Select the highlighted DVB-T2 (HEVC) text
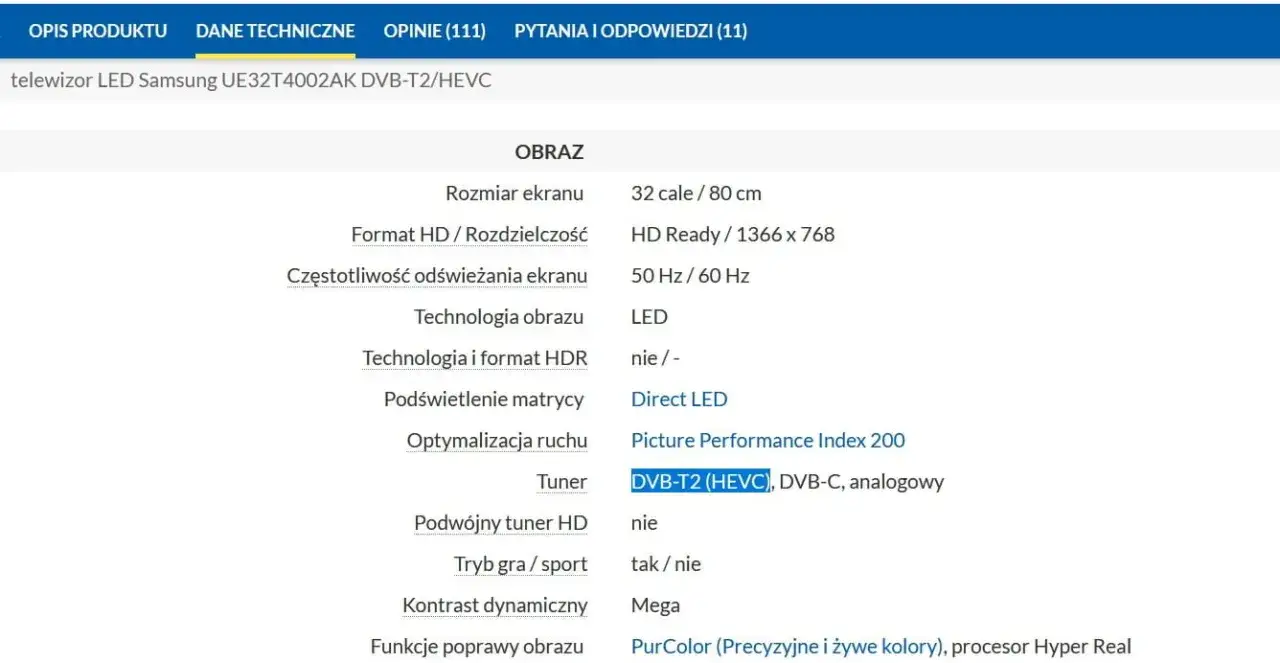The width and height of the screenshot is (1280, 663). point(699,481)
